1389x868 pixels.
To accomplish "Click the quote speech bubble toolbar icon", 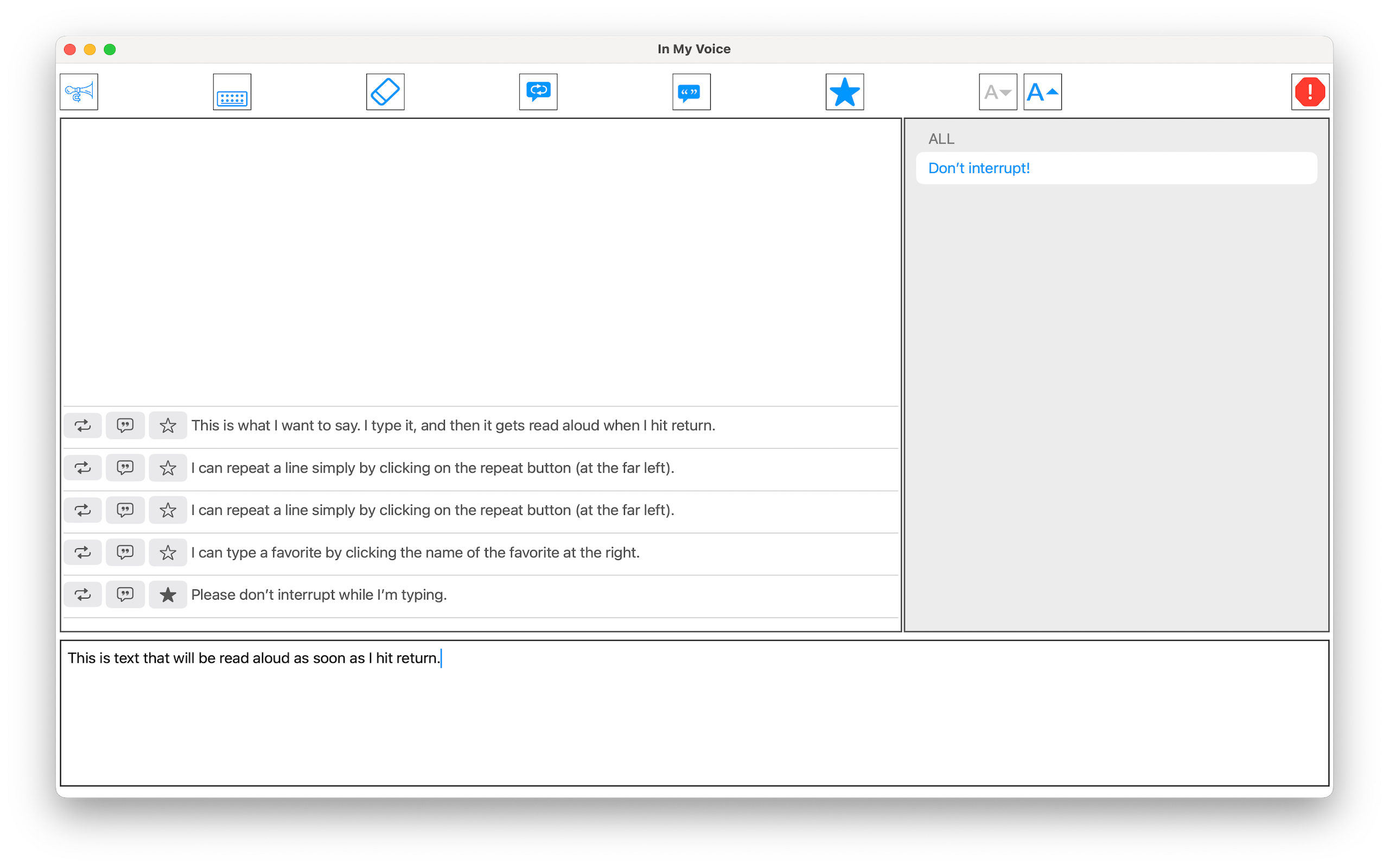I will tap(691, 92).
